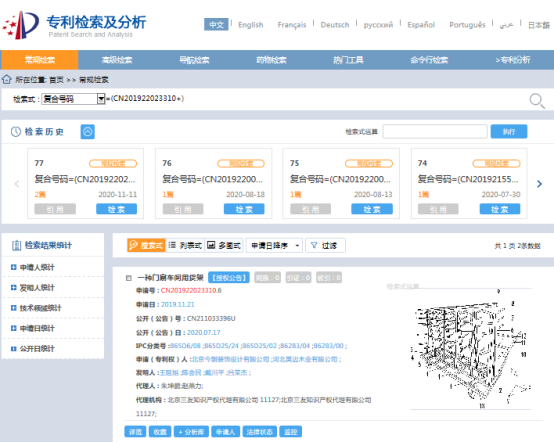
Task: Expand the 申请人统计 tree item
Action: (x=14, y=267)
